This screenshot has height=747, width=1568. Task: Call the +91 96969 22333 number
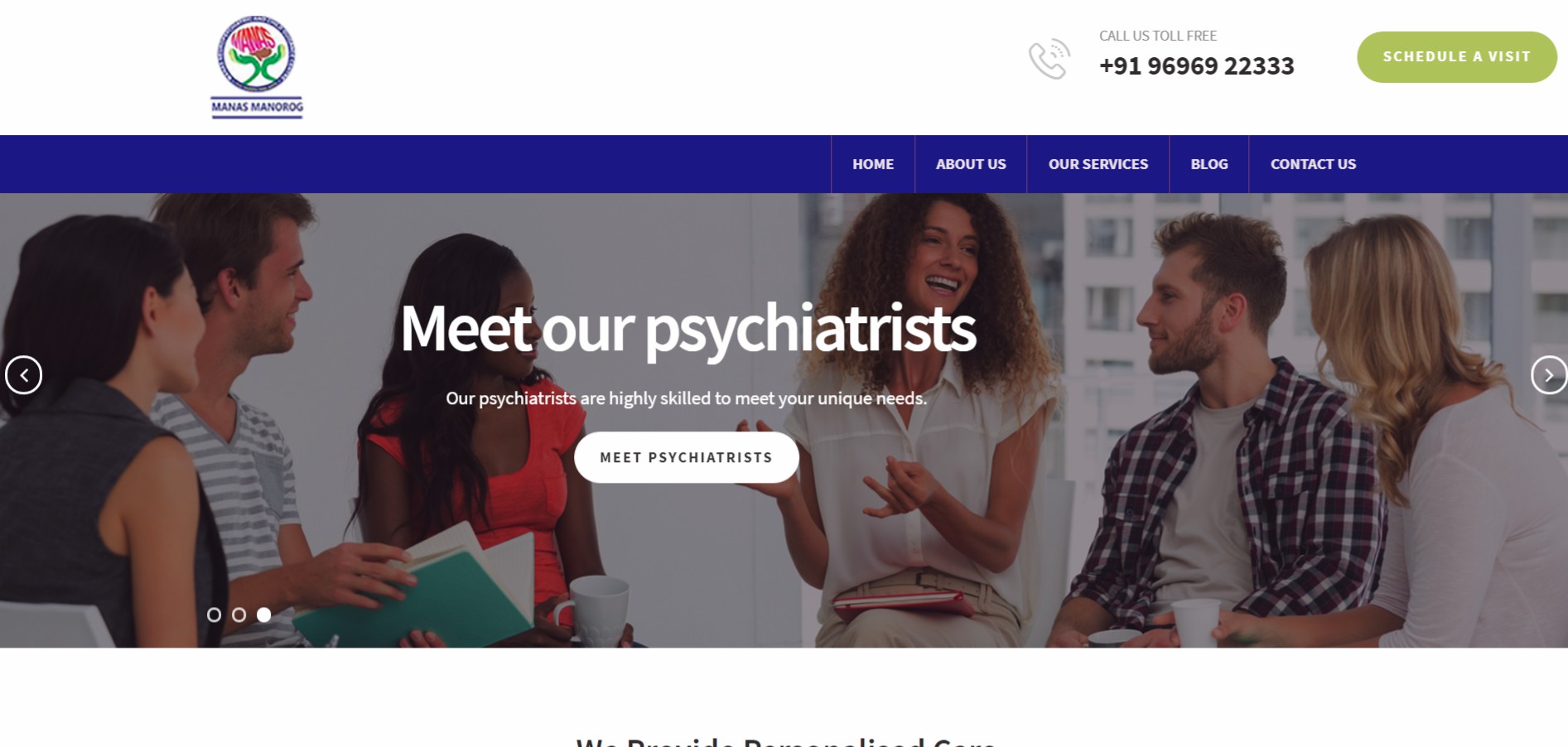(1196, 66)
